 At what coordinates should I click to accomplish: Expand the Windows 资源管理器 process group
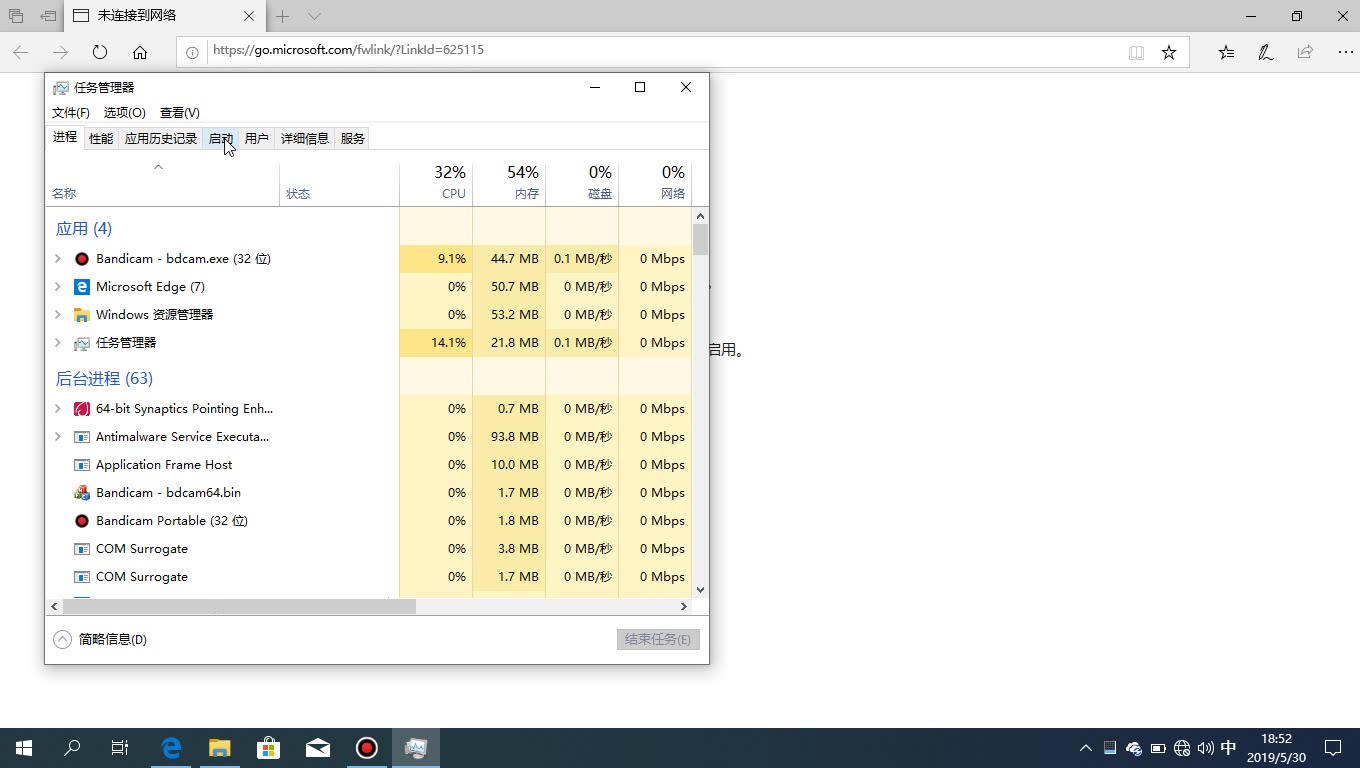(57, 315)
